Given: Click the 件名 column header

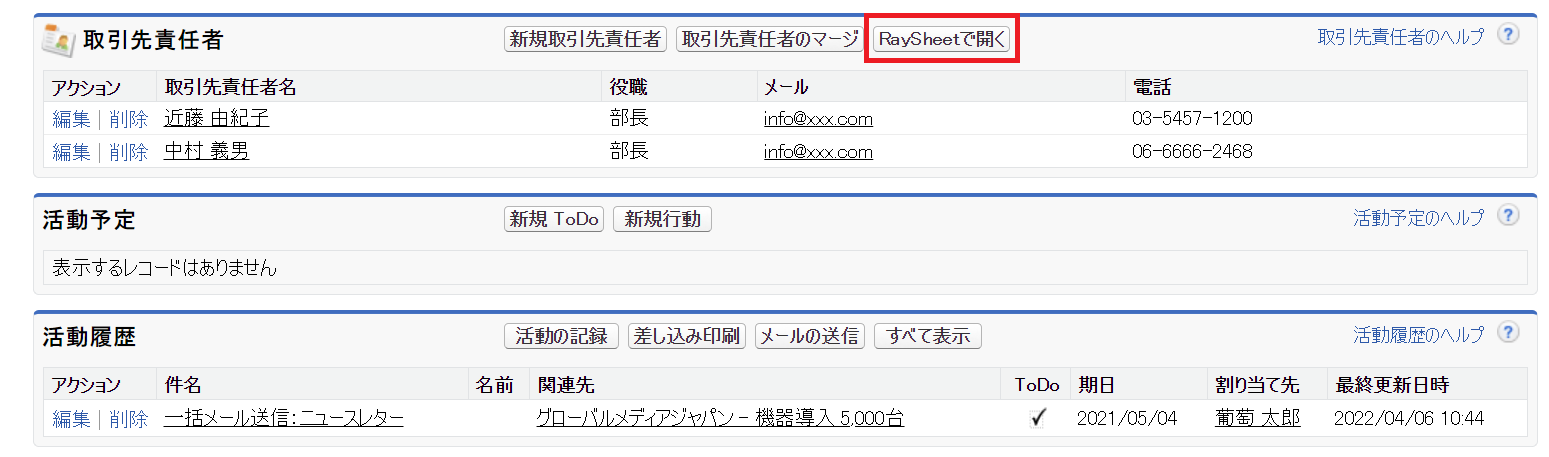Looking at the screenshot, I should (x=183, y=385).
